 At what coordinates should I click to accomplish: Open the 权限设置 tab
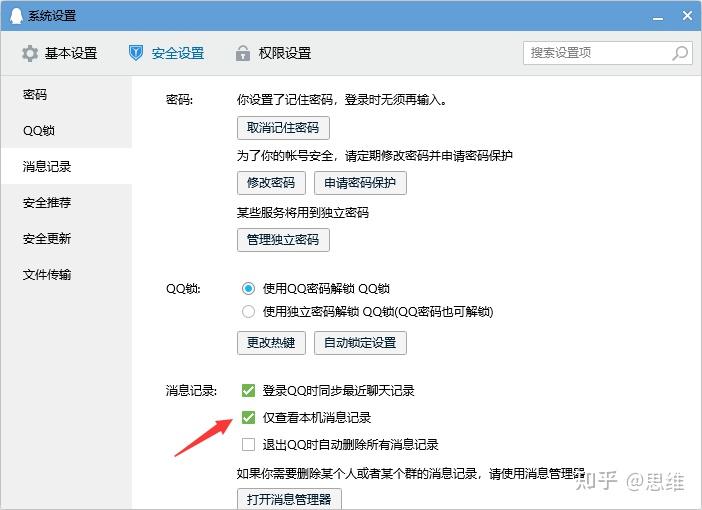pyautogui.click(x=274, y=53)
